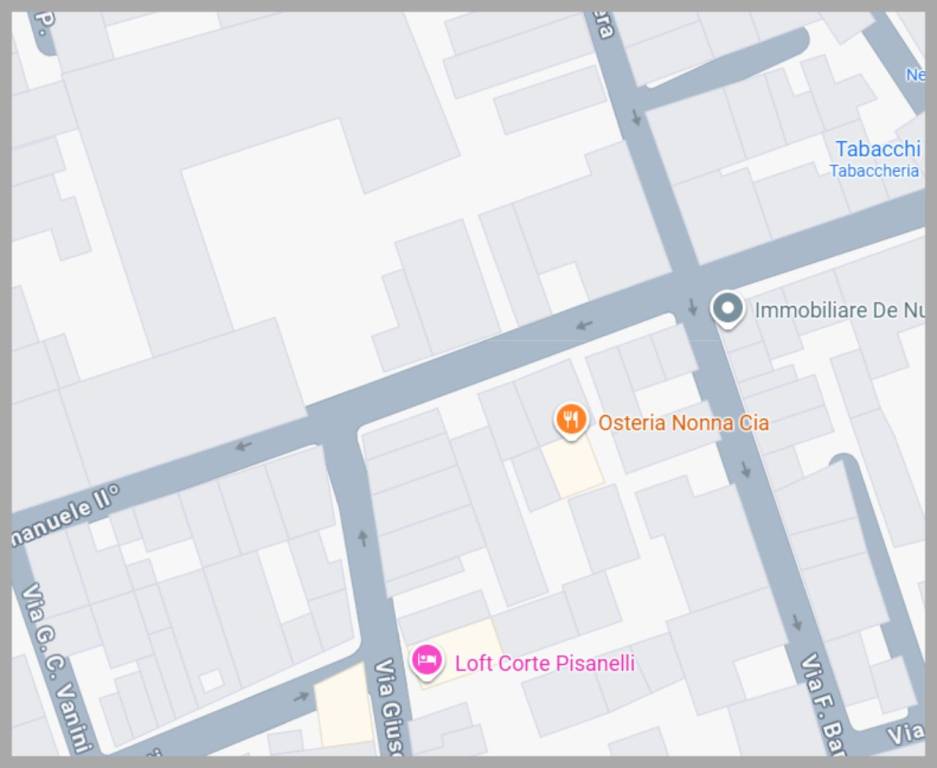Click the down arrow beside the Immobiliare pin

point(693,307)
